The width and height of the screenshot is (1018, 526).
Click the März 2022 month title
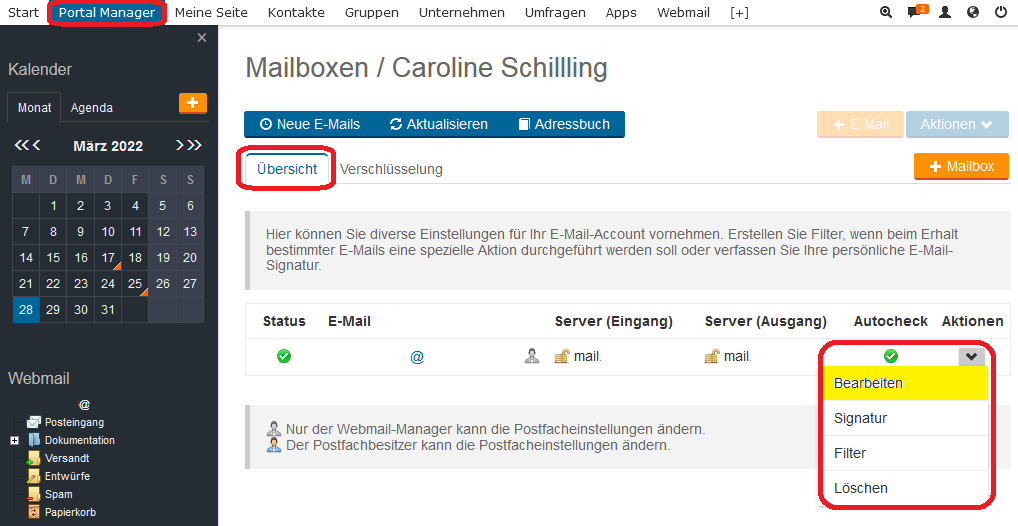108,145
